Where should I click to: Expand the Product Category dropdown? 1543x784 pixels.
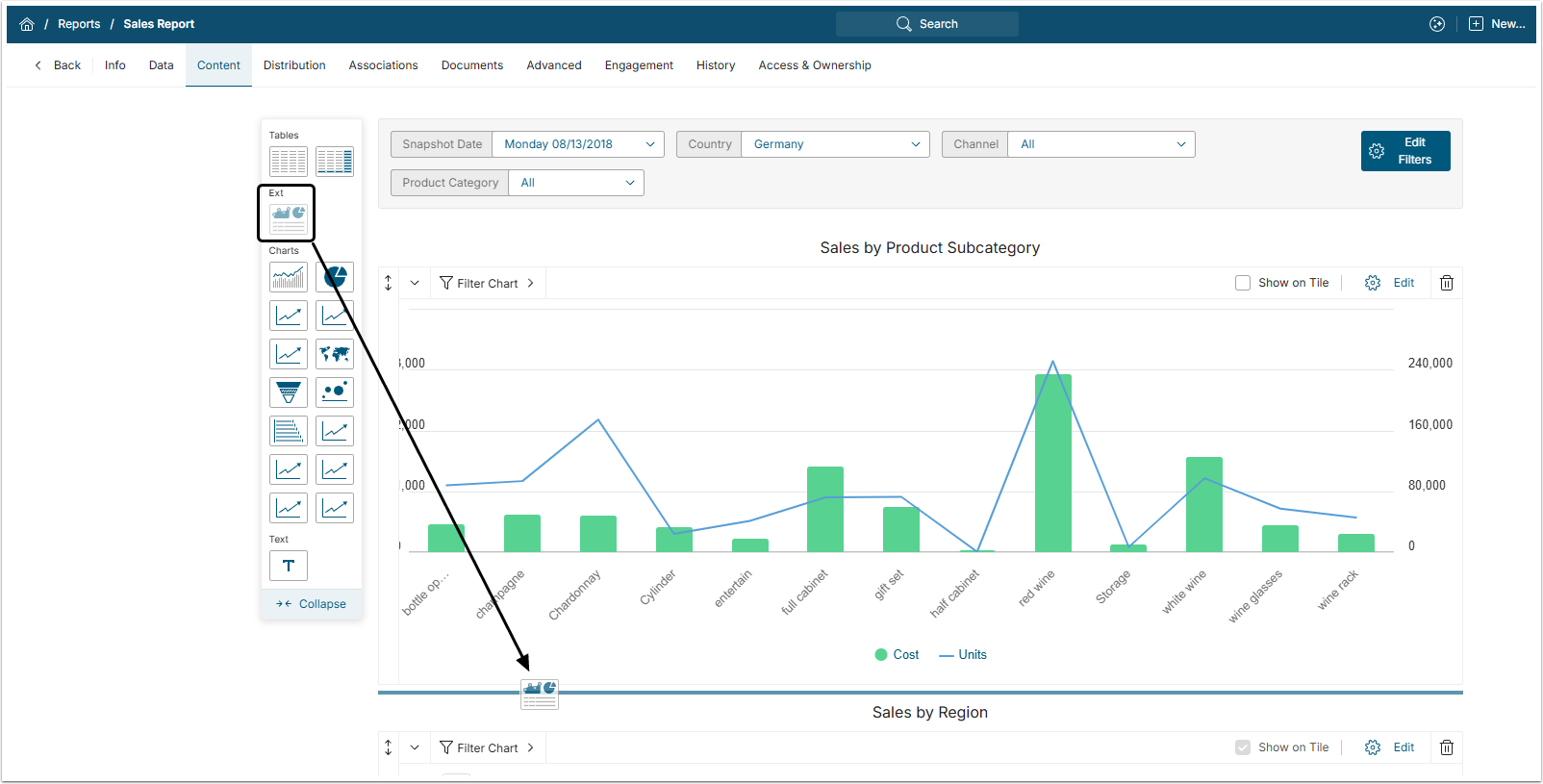(575, 183)
